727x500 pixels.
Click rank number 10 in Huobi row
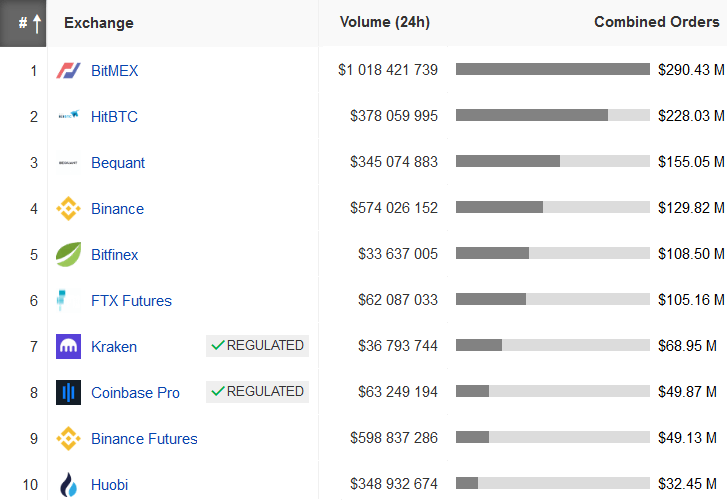click(x=30, y=485)
